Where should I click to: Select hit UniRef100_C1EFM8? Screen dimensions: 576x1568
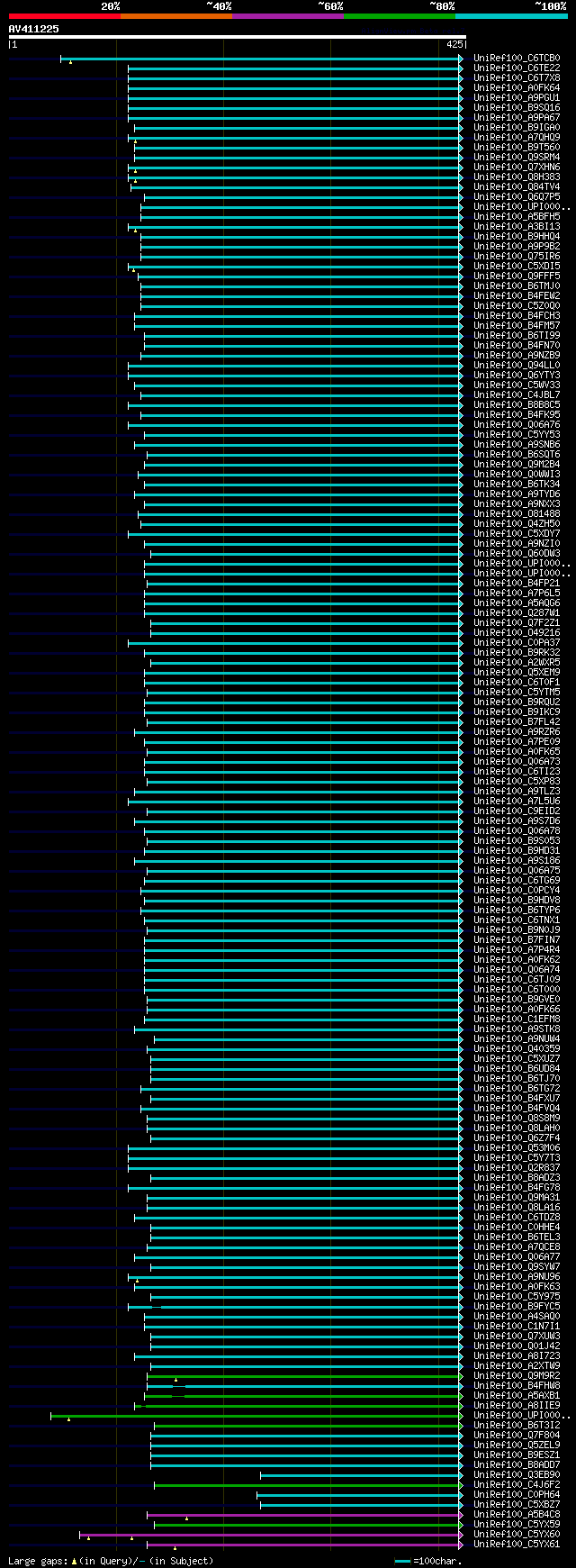[x=517, y=1020]
